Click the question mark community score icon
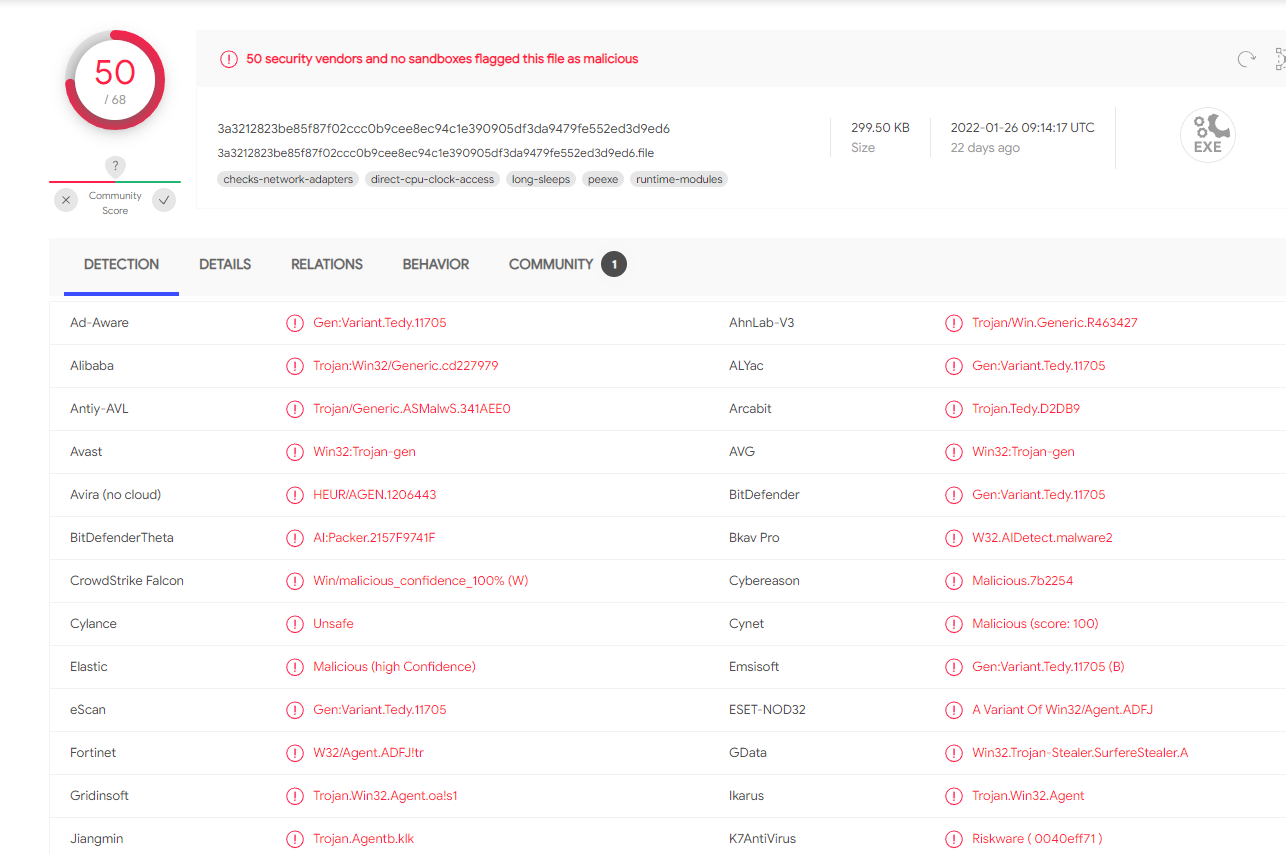The width and height of the screenshot is (1286, 854). click(x=115, y=166)
